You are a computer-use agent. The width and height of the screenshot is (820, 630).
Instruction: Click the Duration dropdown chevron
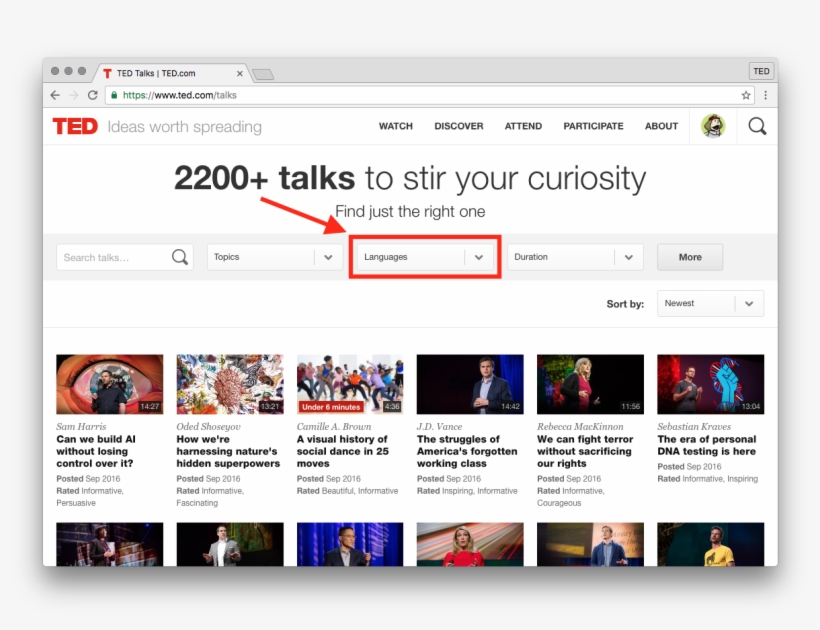pos(629,257)
